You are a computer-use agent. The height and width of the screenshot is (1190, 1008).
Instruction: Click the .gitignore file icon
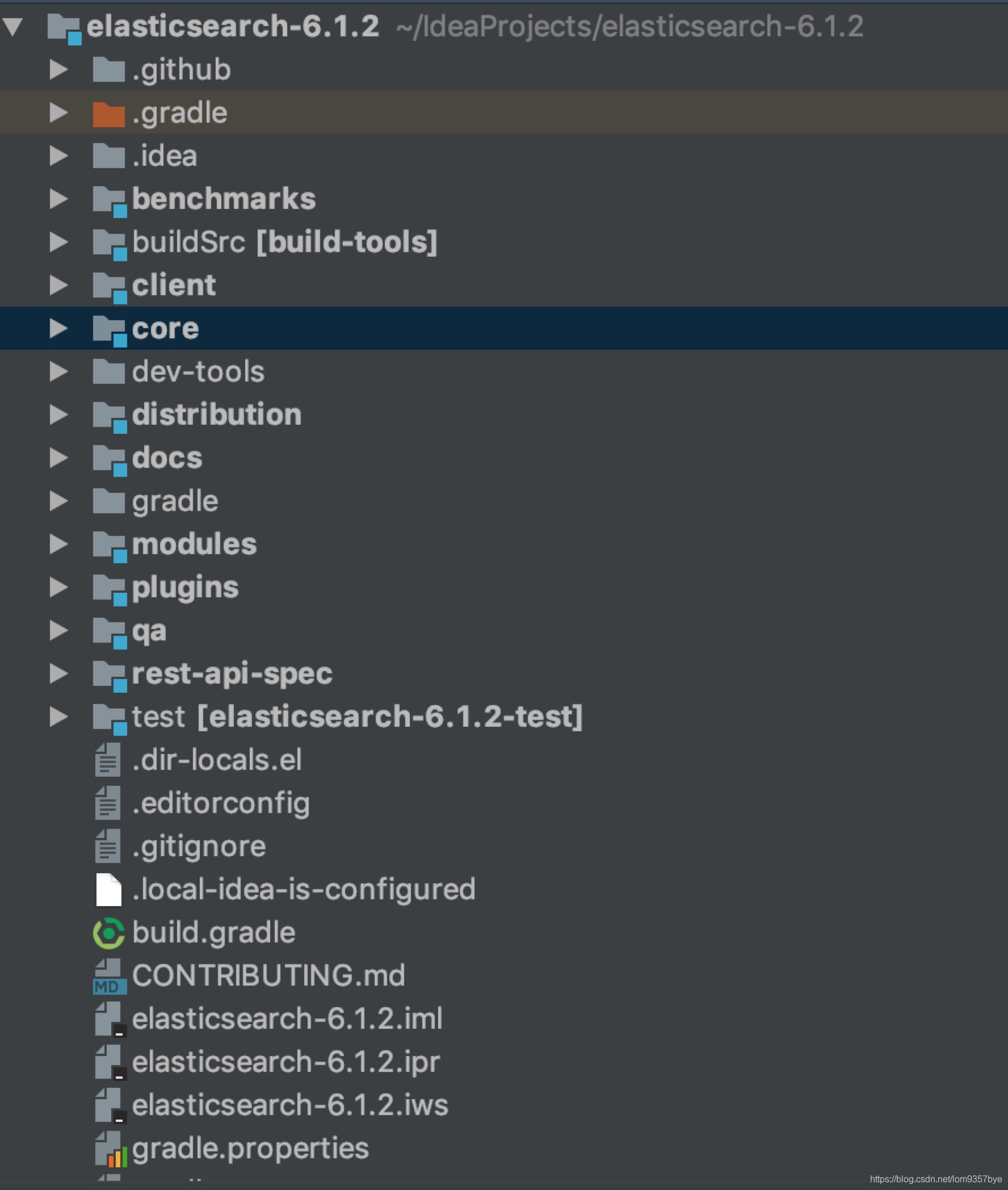tap(108, 846)
